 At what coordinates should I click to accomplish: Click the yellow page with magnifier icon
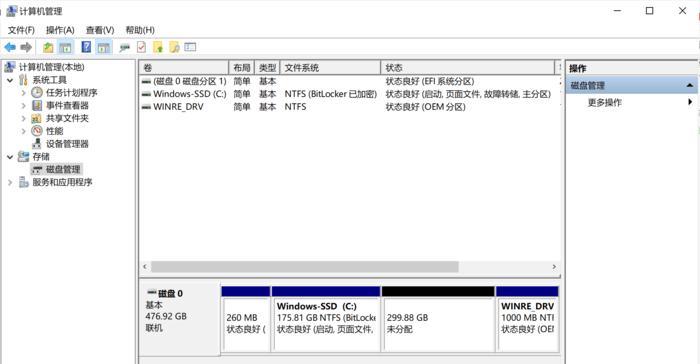[174, 47]
